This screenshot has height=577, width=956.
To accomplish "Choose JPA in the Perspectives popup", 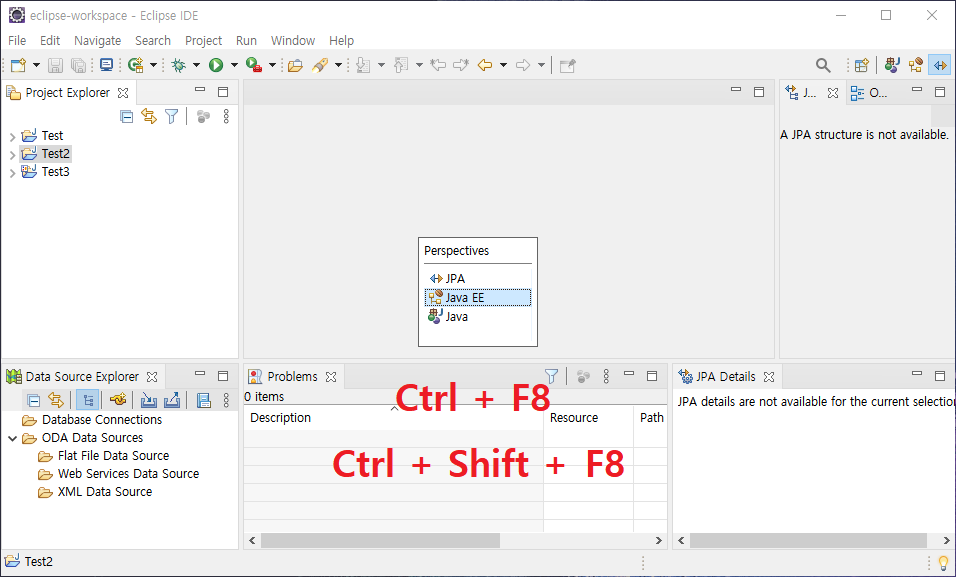I will (x=478, y=278).
